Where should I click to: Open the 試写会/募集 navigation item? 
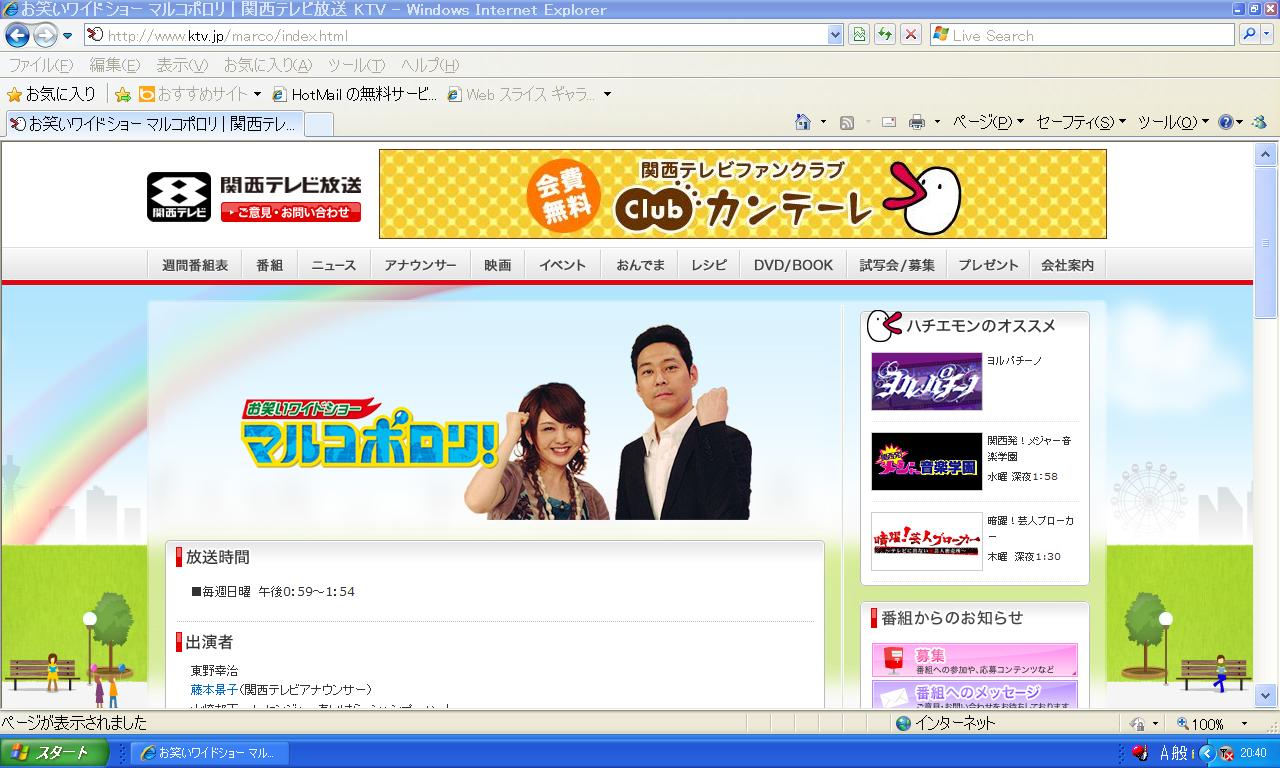[x=897, y=265]
